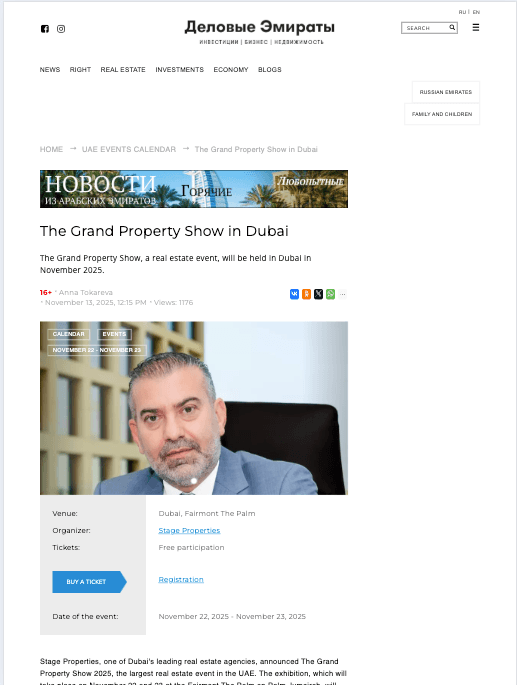
Task: Click the Russian Emirates button
Action: (446, 92)
